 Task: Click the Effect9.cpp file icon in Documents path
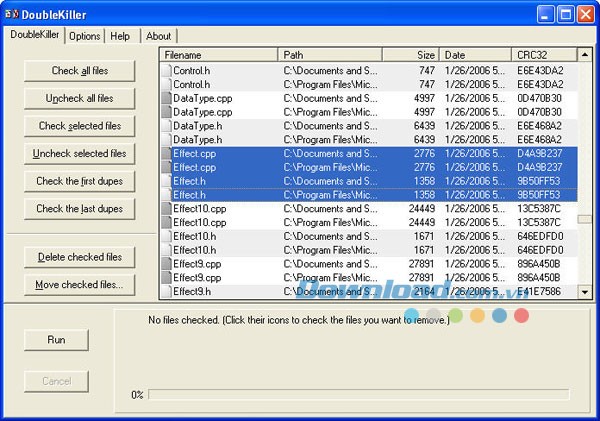tap(166, 264)
